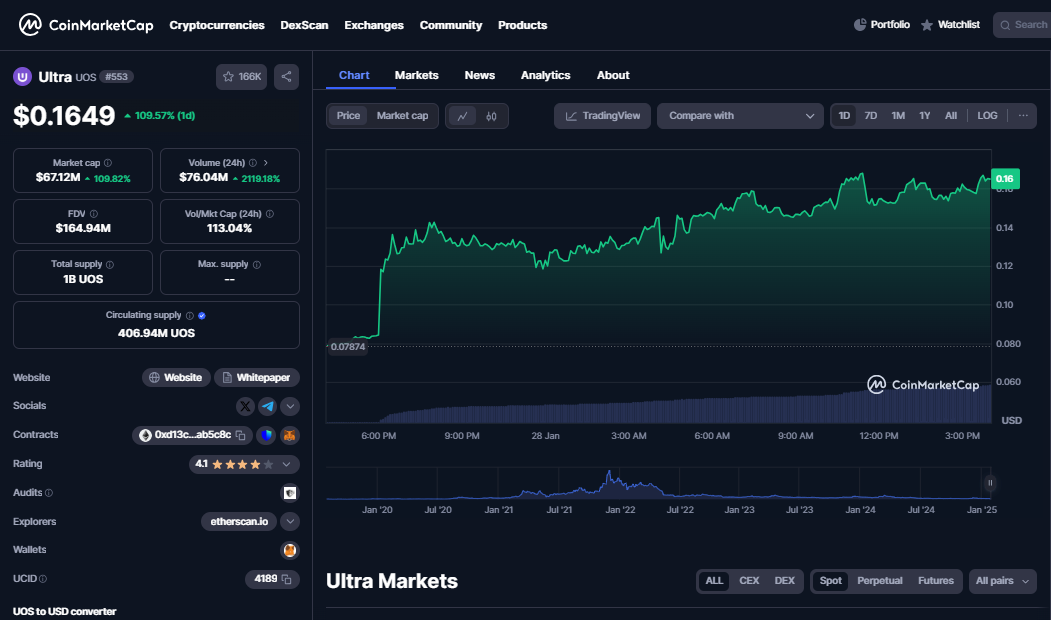Expand the All pairs dropdown
Viewport: 1051px width, 620px height.
[1002, 581]
